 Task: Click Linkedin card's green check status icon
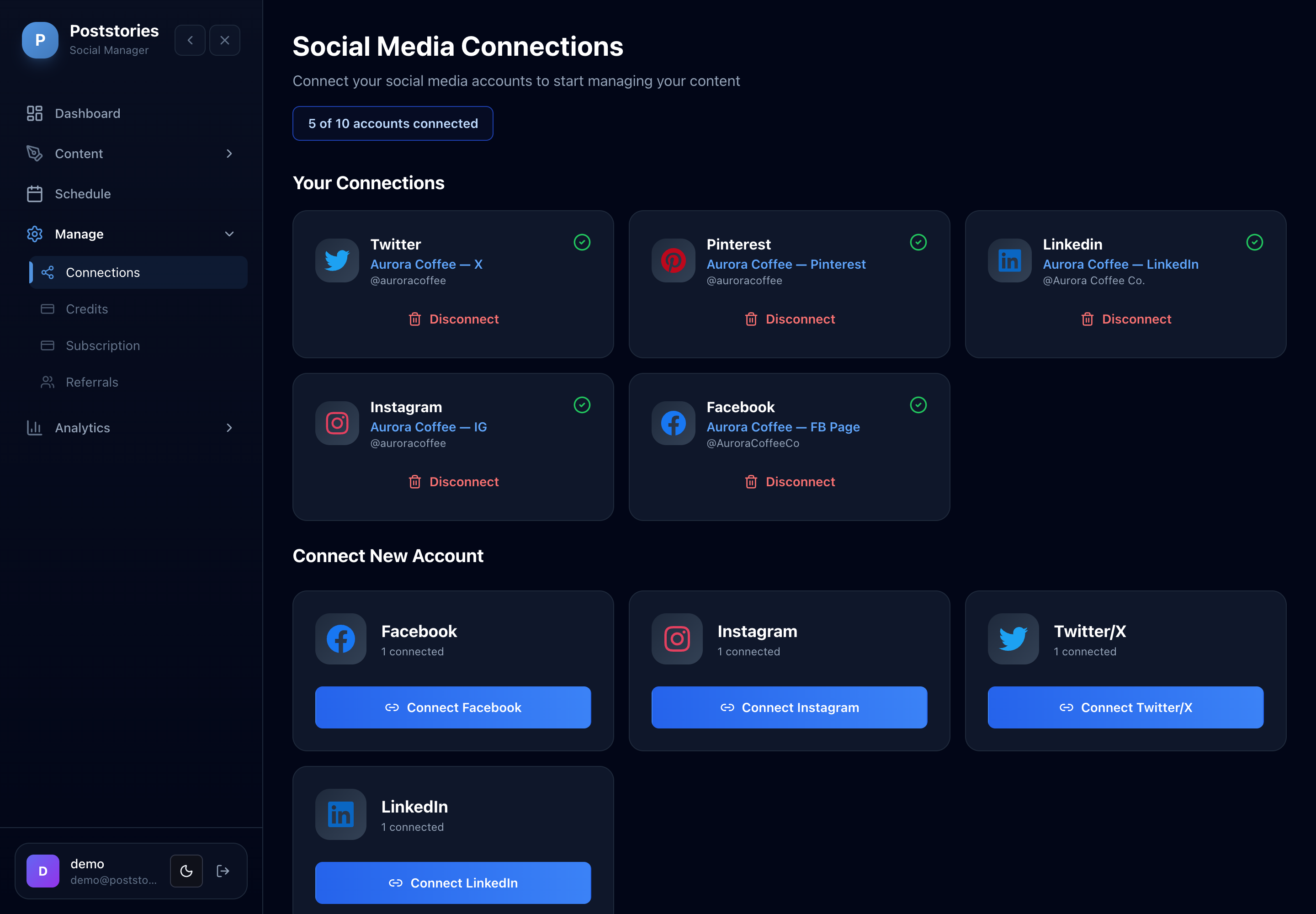(1254, 242)
